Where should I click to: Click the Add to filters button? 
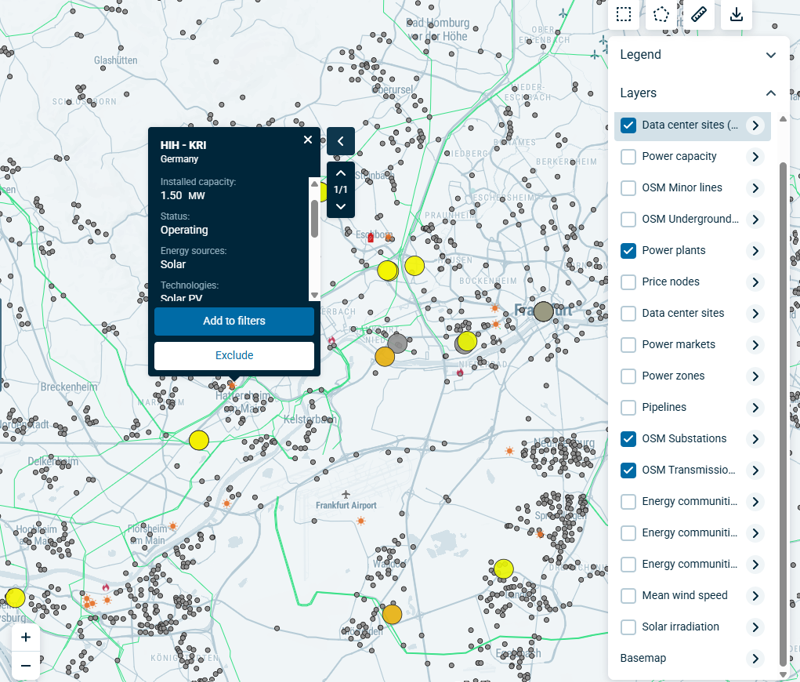234,321
